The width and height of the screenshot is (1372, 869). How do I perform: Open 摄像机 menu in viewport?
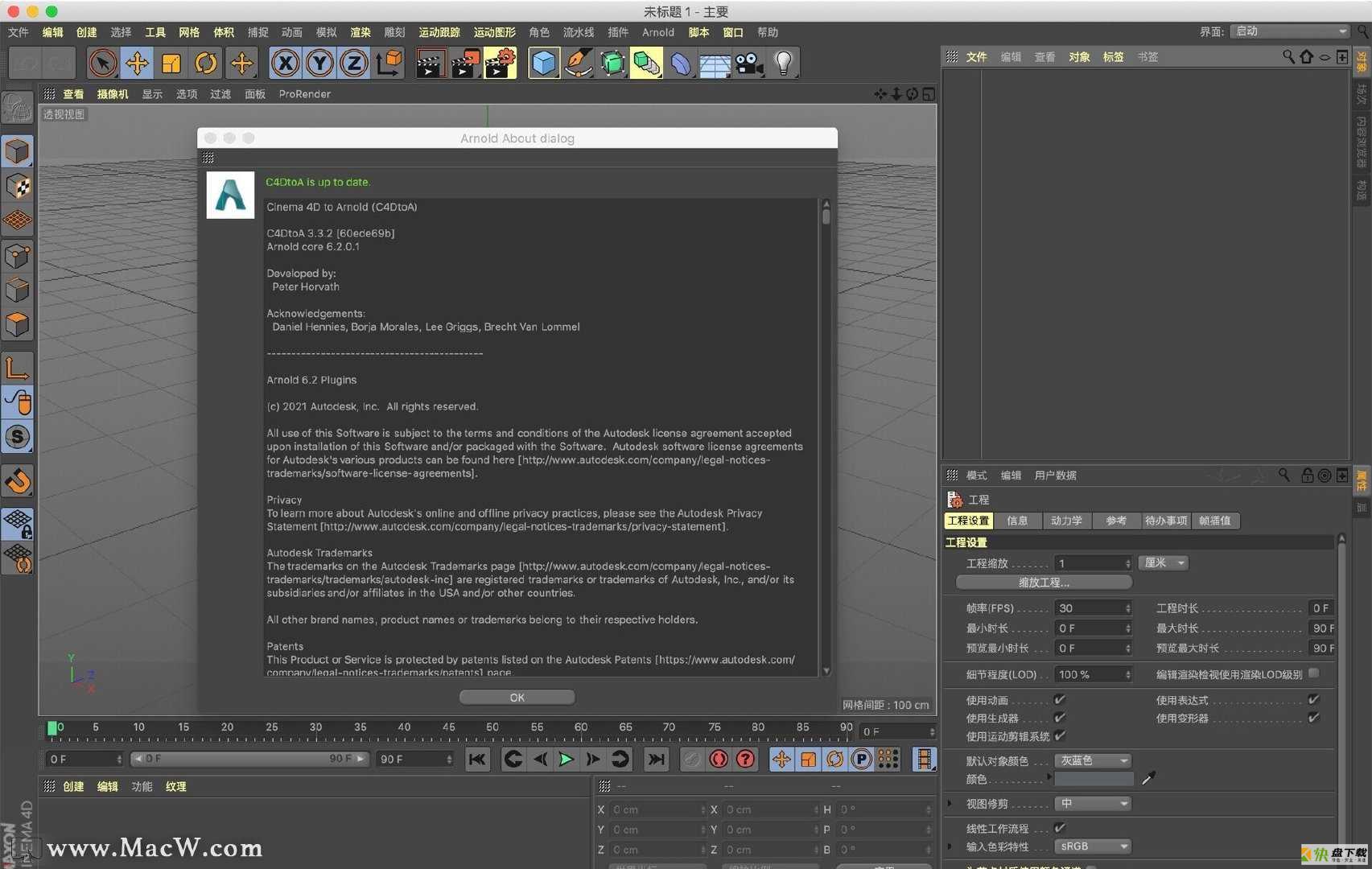(x=113, y=94)
